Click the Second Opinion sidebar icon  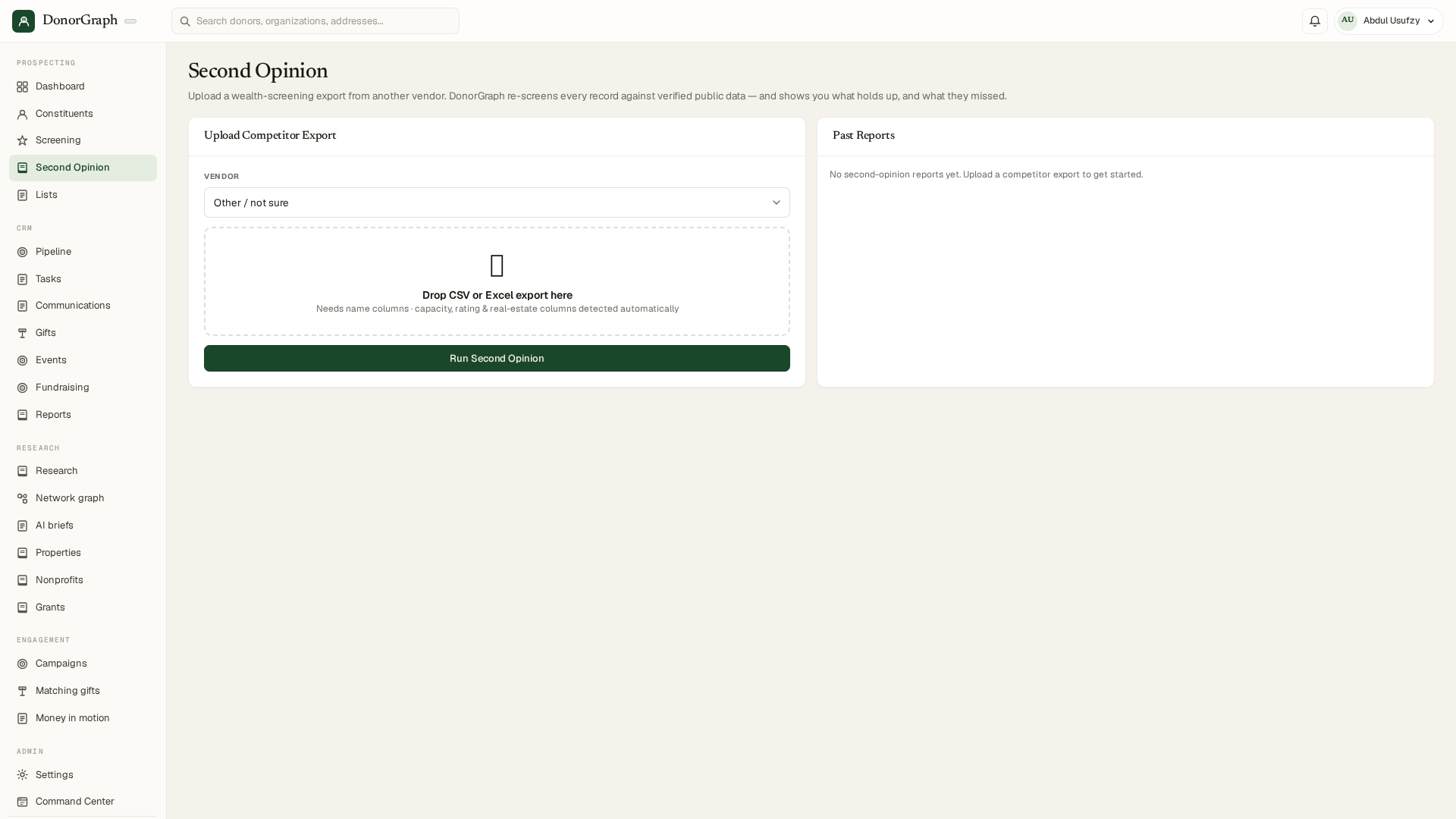pyautogui.click(x=23, y=168)
